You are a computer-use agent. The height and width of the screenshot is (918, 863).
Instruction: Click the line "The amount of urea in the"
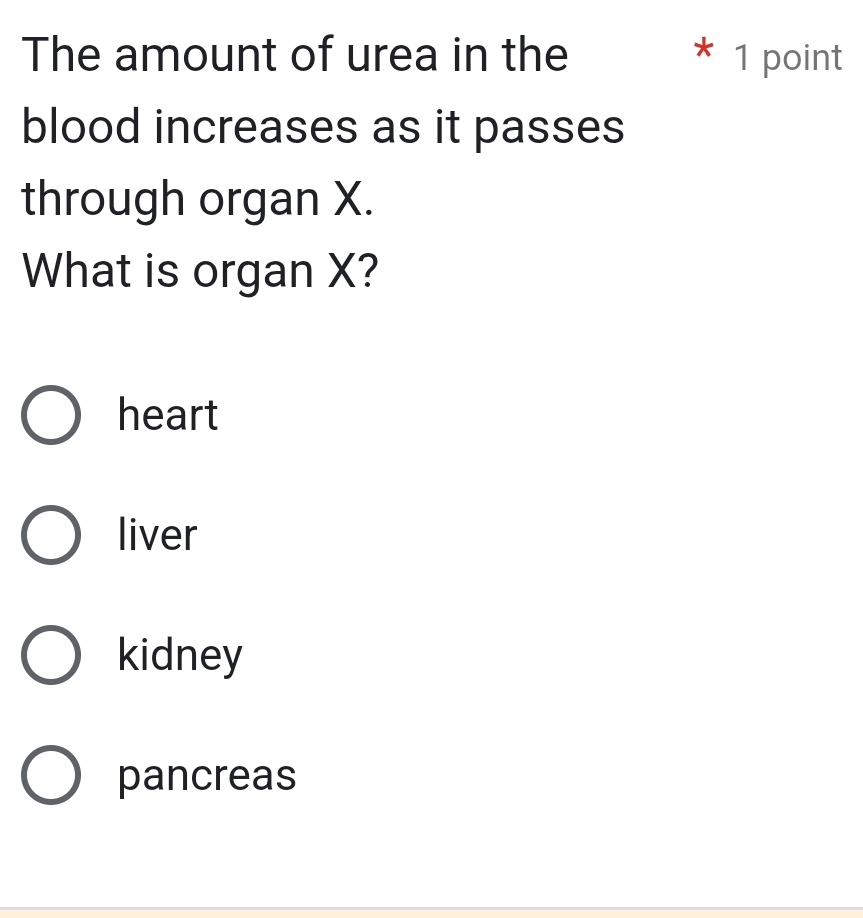[x=295, y=55]
